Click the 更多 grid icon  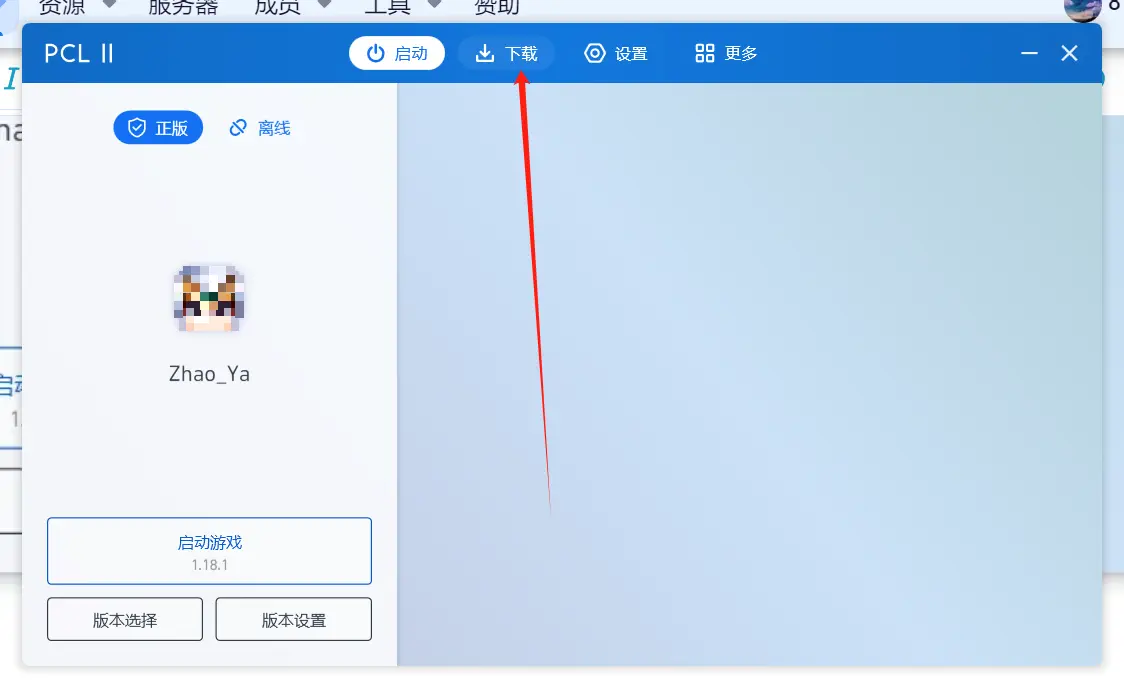pos(705,54)
